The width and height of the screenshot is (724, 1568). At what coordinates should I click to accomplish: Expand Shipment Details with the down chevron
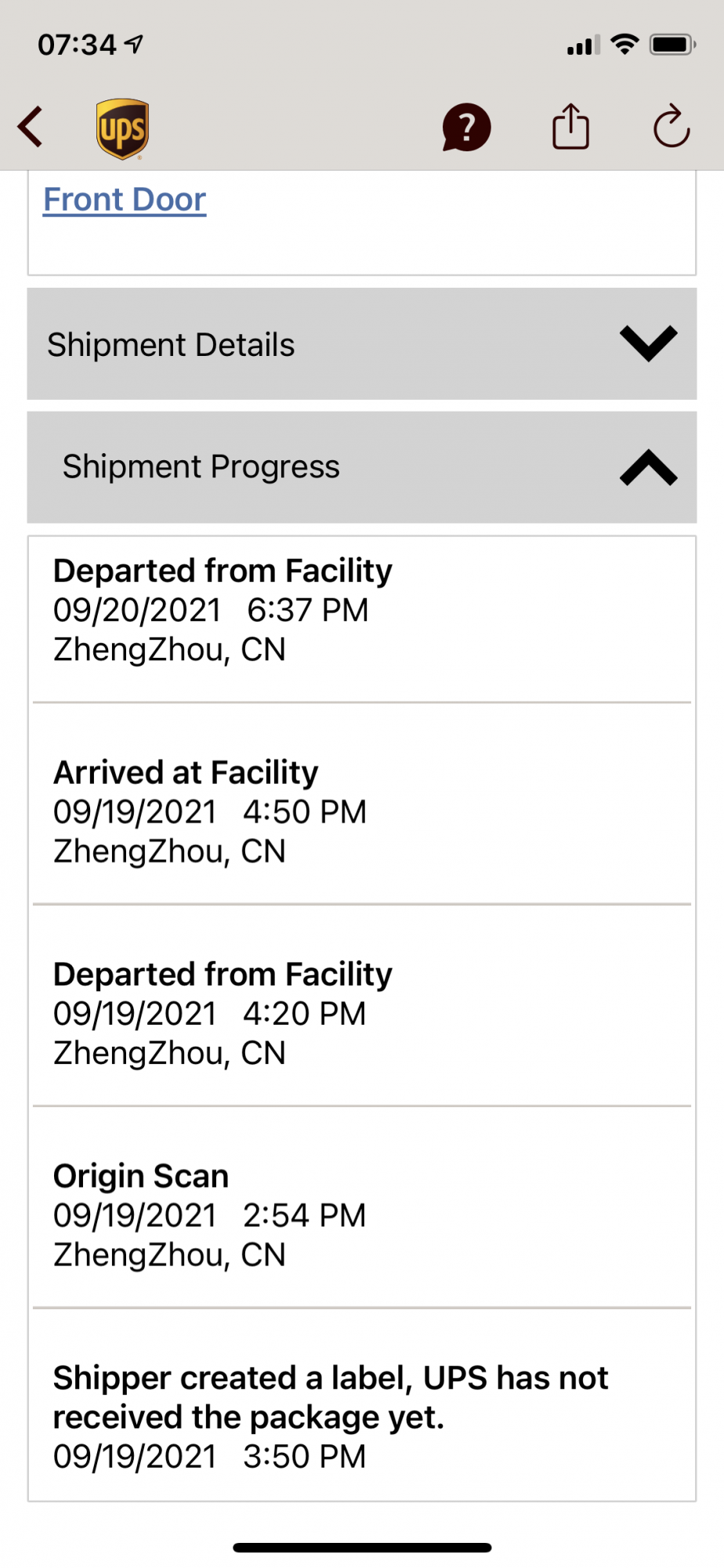[x=648, y=344]
